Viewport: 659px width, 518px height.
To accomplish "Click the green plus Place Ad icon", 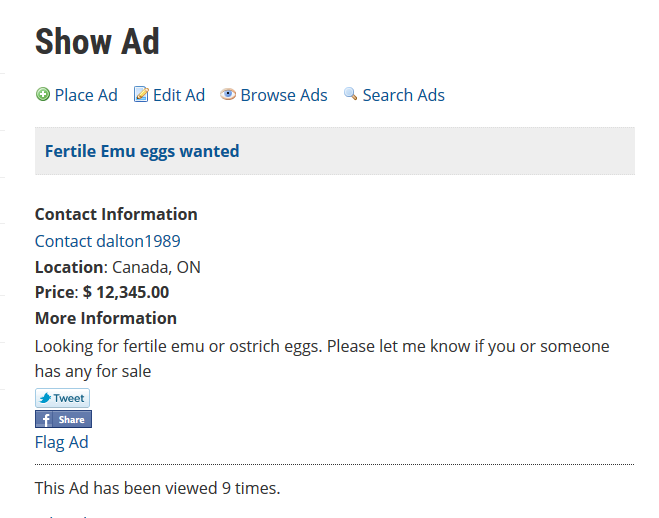I will tap(42, 95).
